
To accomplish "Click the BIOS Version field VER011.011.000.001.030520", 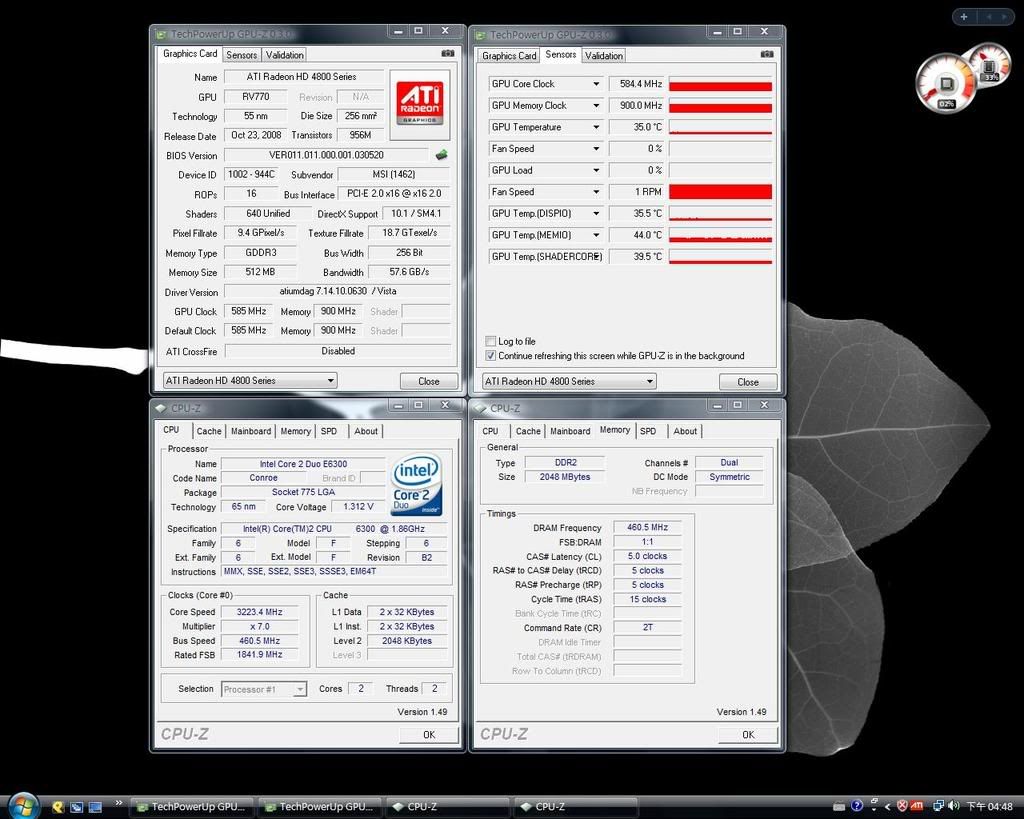I will click(327, 155).
